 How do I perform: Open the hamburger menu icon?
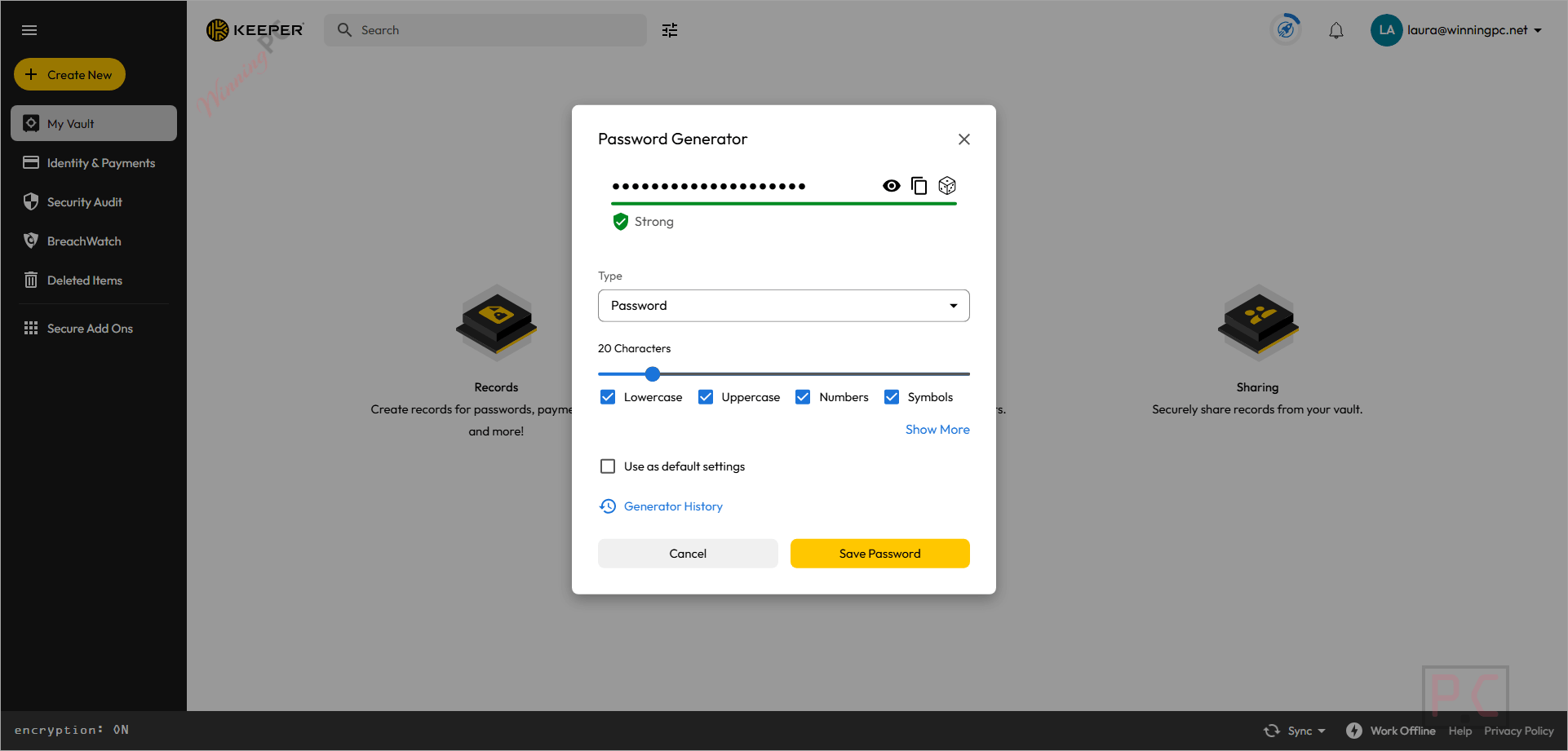[x=29, y=30]
